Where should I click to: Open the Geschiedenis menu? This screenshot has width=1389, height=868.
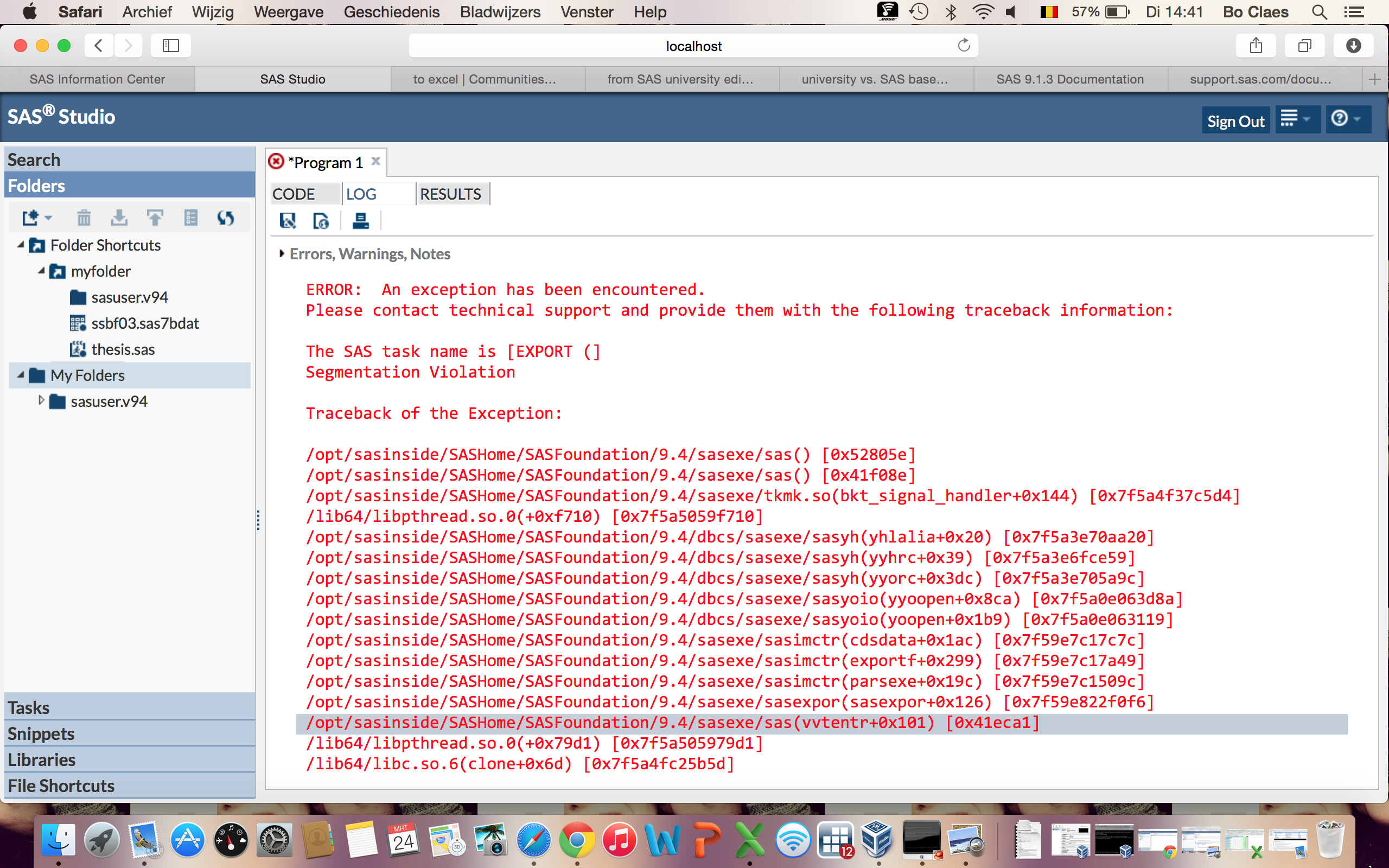coord(391,11)
